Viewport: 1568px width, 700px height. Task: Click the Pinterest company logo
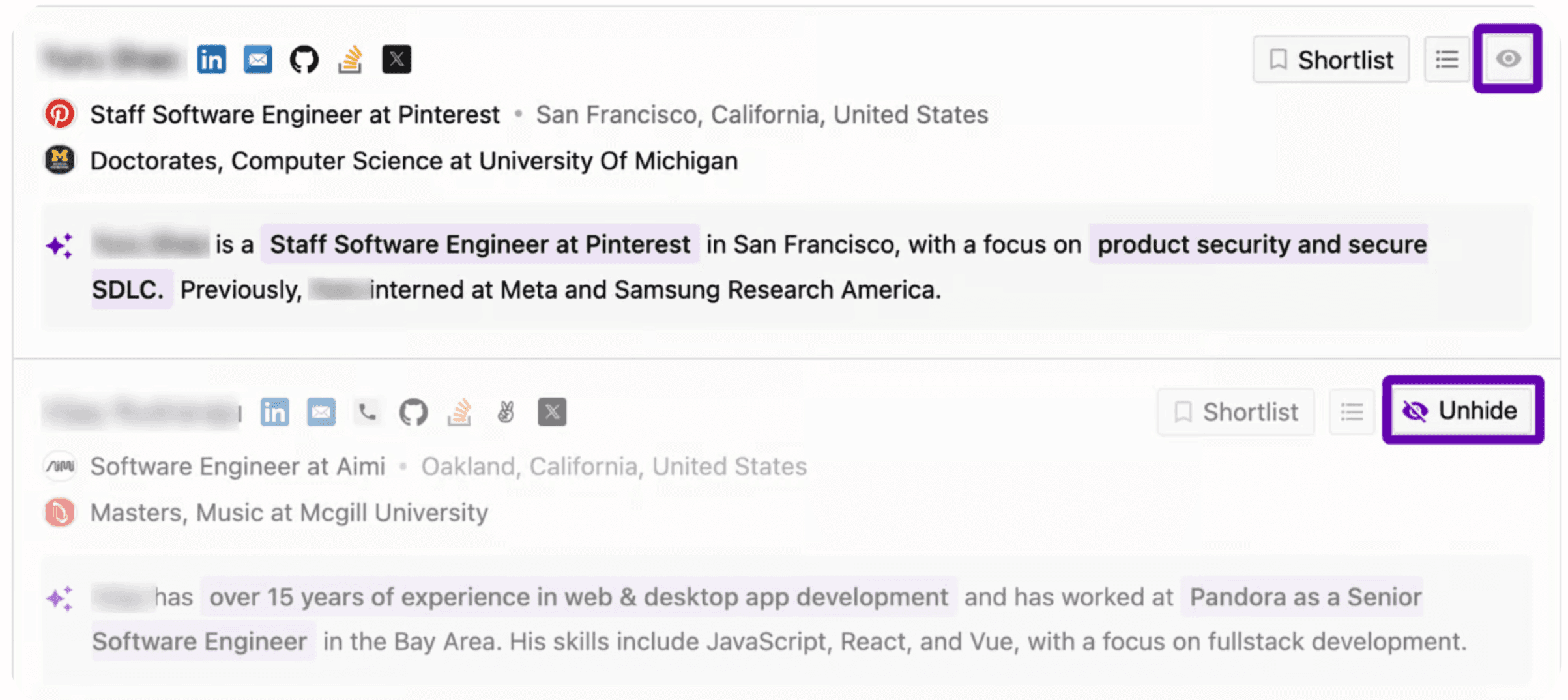click(60, 115)
